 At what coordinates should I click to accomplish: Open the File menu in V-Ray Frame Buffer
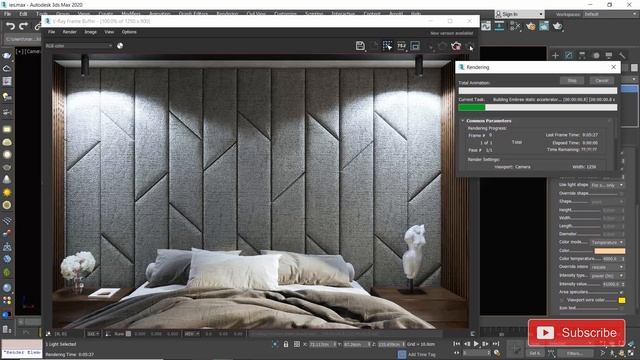(x=51, y=32)
